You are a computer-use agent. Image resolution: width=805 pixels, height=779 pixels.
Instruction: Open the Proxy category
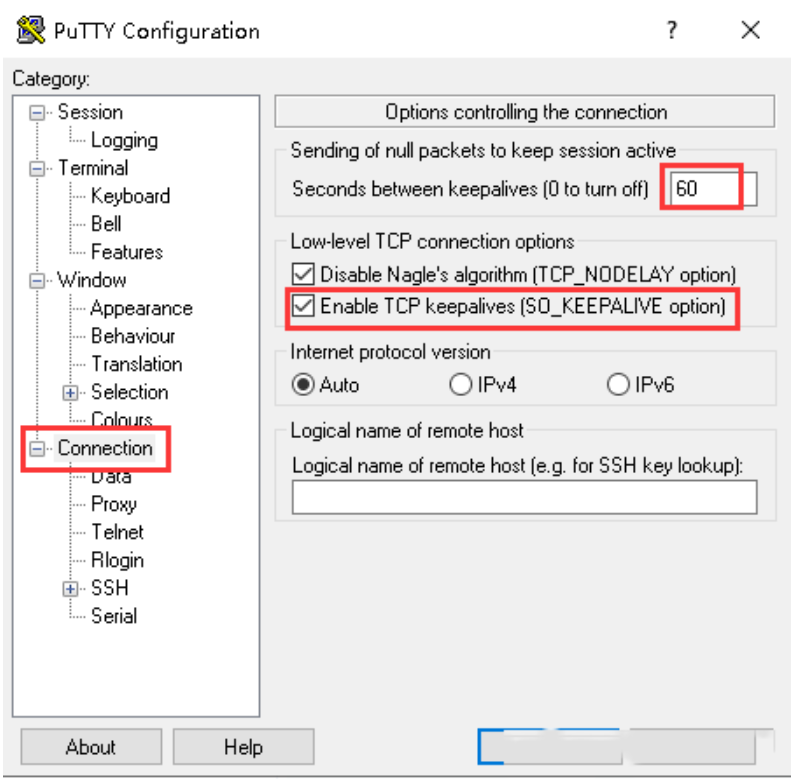114,504
